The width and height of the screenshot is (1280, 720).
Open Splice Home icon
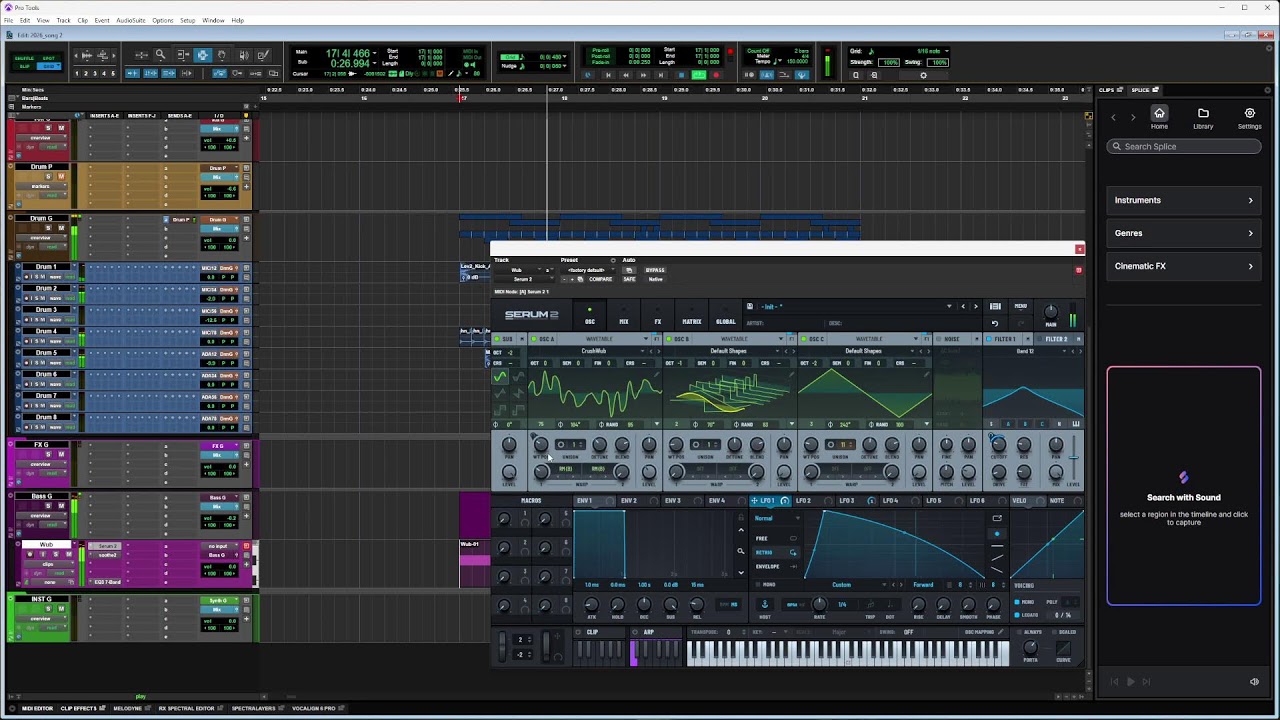1159,118
